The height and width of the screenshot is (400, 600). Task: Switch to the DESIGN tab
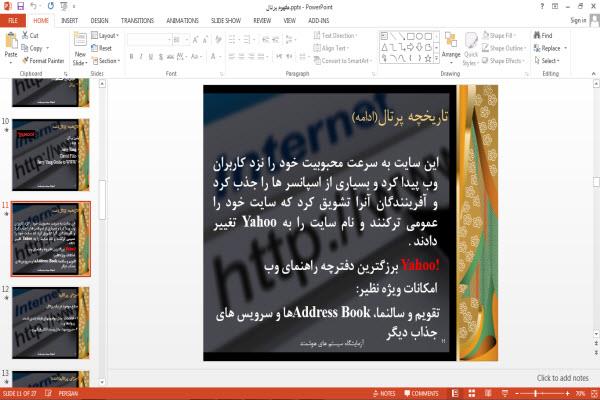coord(99,21)
